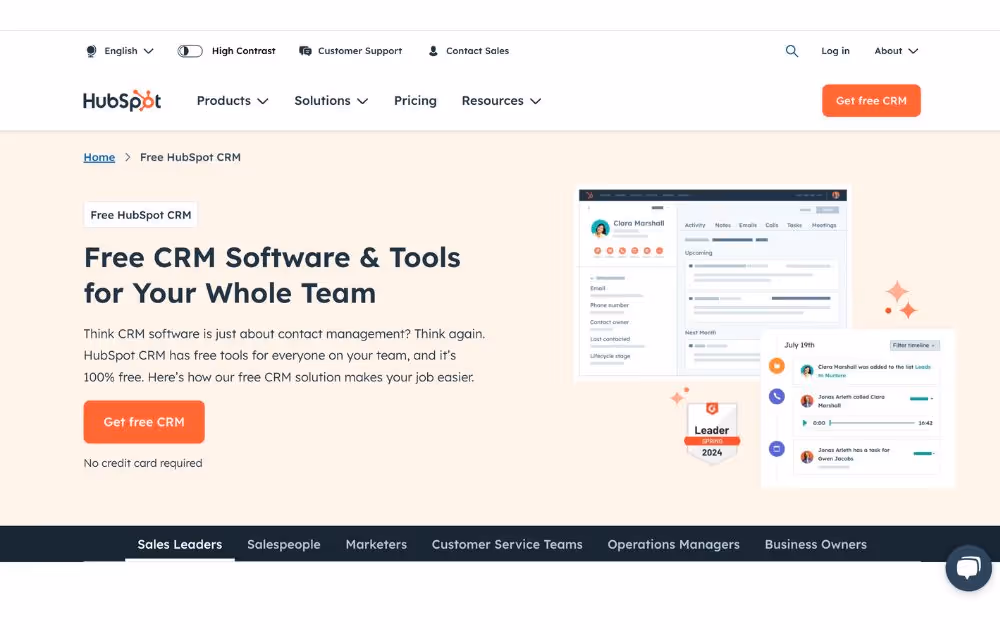Click the CRM dashboard preview image

712,284
